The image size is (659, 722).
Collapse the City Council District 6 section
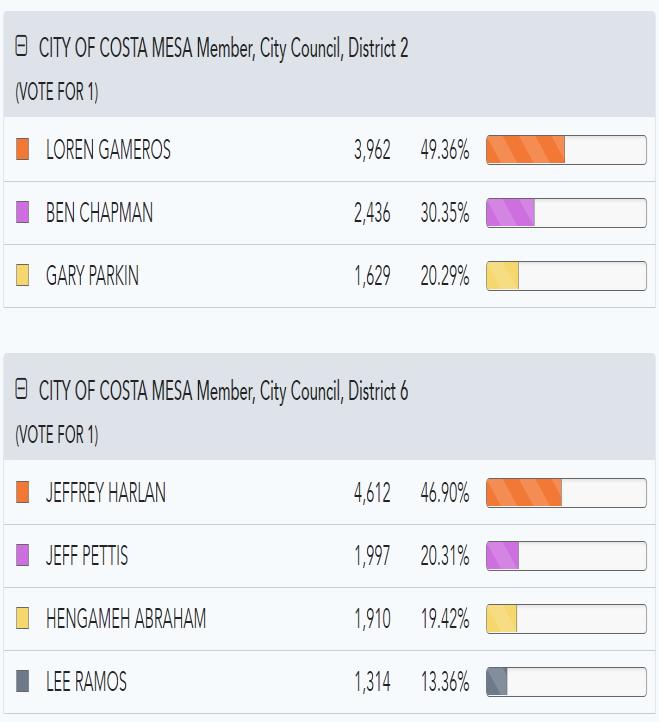22,390
